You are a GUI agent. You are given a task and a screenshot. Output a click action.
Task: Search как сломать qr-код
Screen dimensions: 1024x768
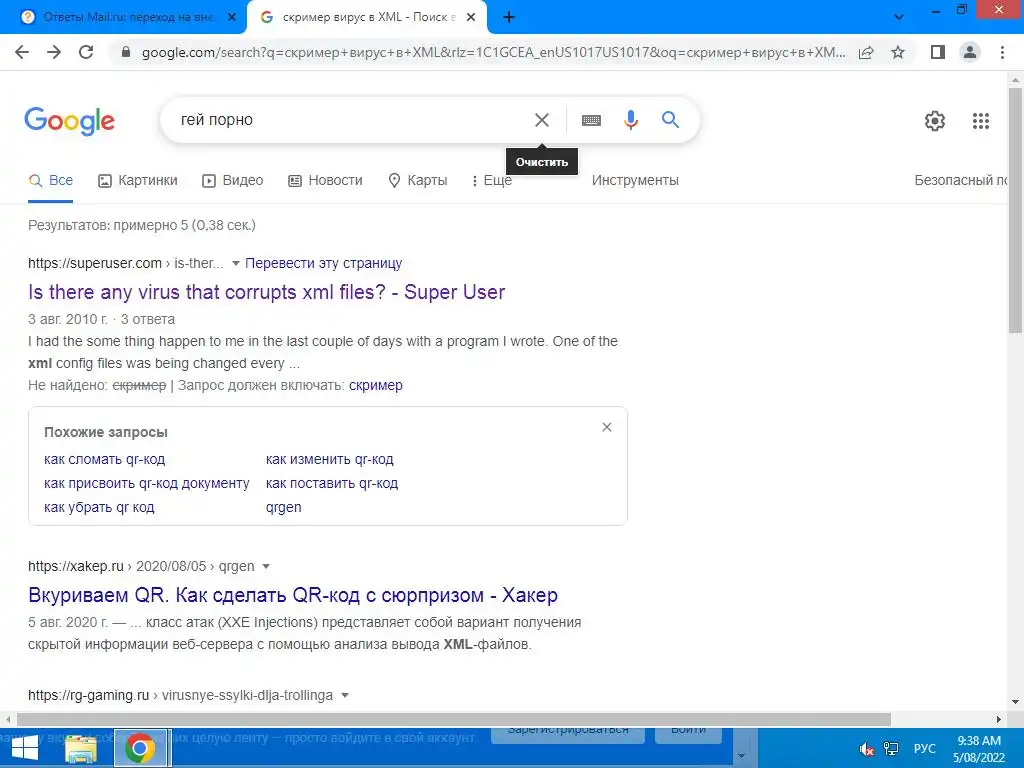click(x=104, y=460)
